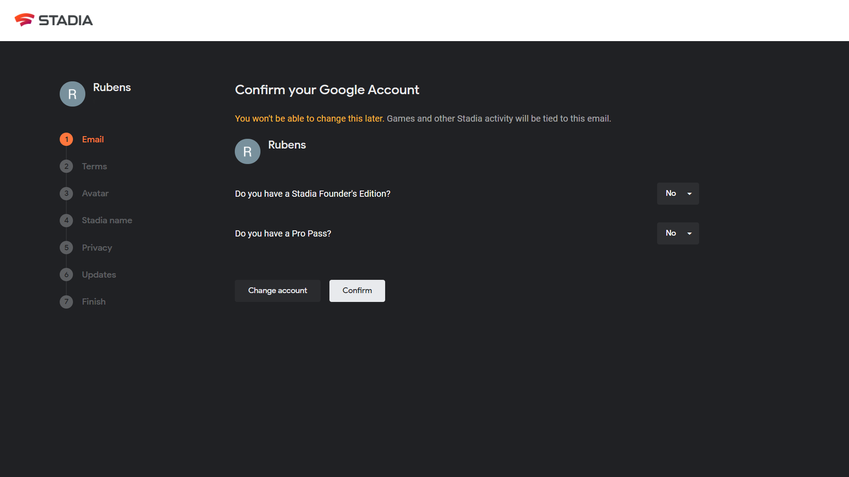
Task: Click the Rubens account avatar under the heading
Action: pyautogui.click(x=247, y=151)
